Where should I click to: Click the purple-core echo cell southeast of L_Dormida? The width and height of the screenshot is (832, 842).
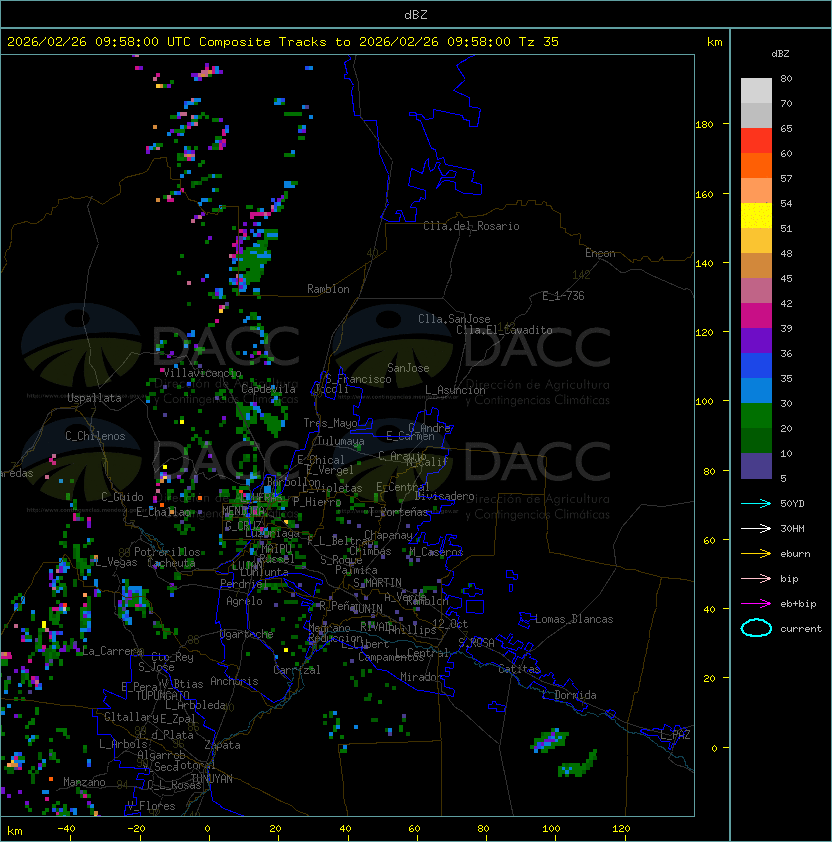point(550,741)
